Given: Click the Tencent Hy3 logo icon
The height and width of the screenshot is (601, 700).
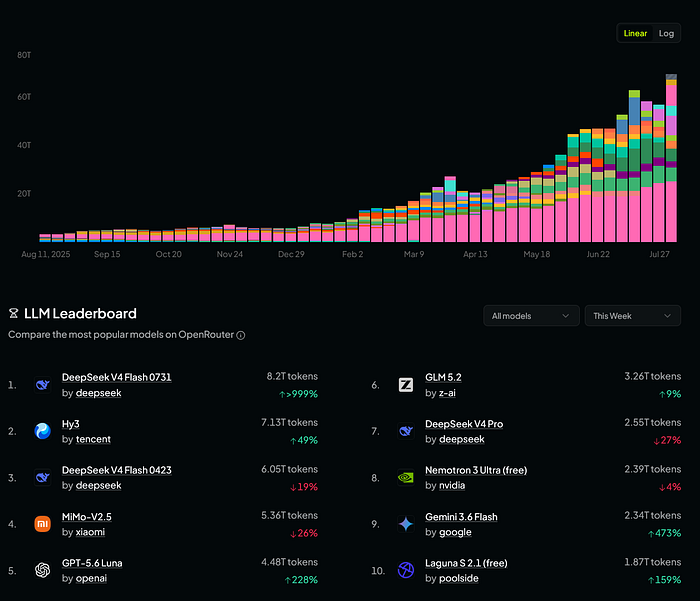Looking at the screenshot, I should [x=42, y=431].
